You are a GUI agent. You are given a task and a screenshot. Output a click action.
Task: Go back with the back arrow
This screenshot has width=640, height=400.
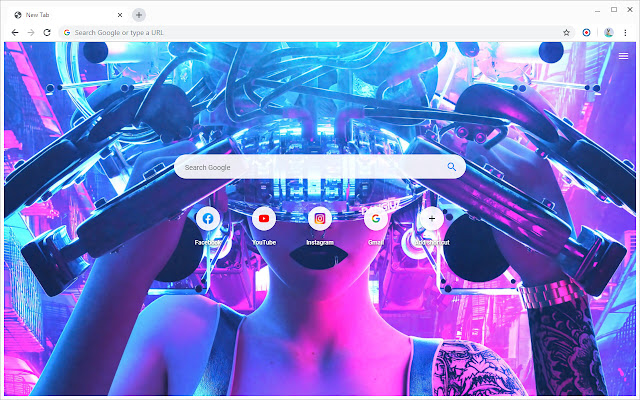coord(15,32)
